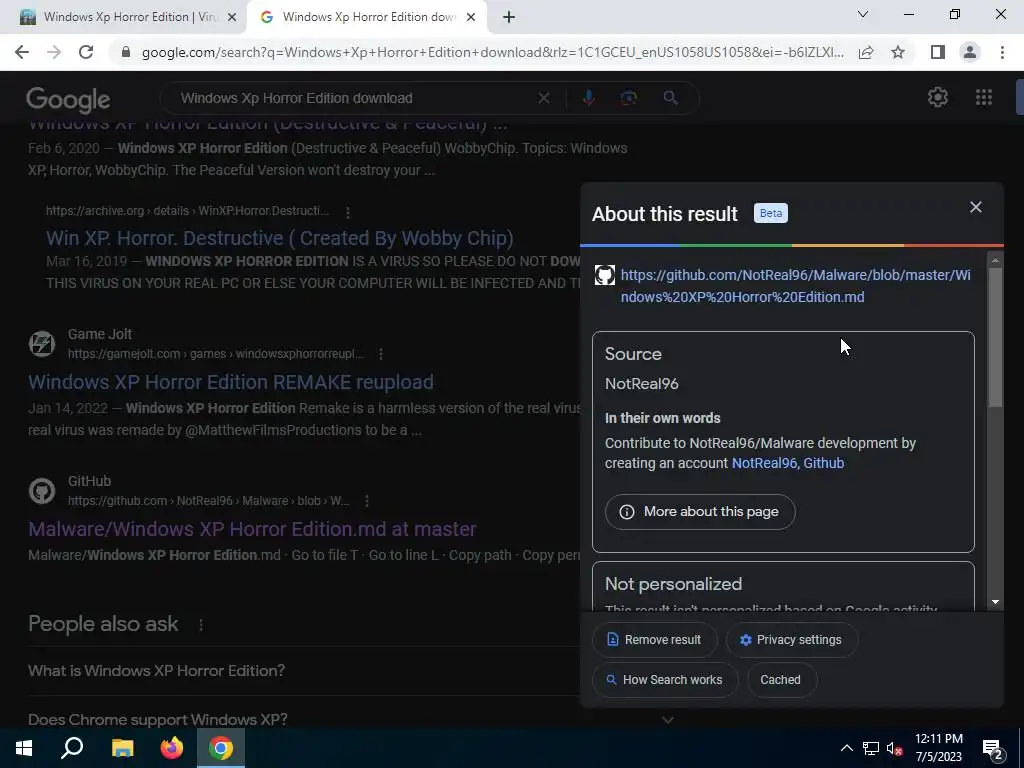The image size is (1024, 768).
Task: Click the Chrome icon on the taskbar
Action: coord(221,748)
